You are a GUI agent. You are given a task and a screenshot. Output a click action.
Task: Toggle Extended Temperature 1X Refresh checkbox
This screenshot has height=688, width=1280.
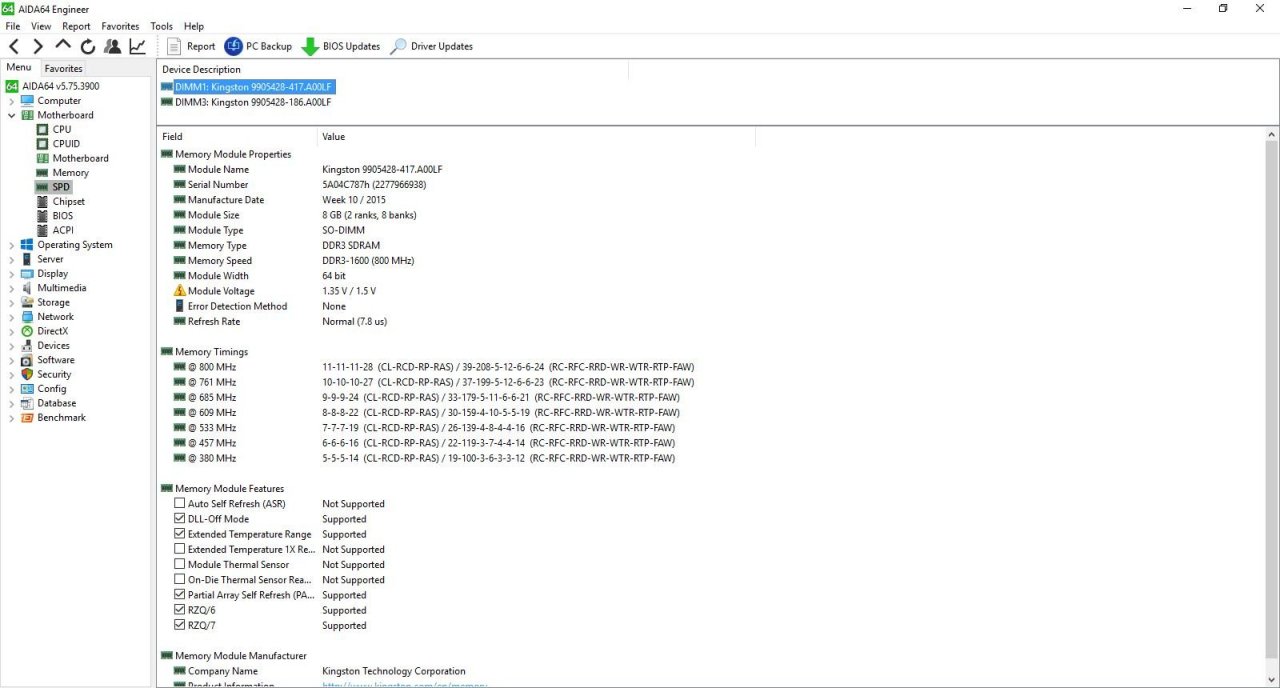click(180, 549)
